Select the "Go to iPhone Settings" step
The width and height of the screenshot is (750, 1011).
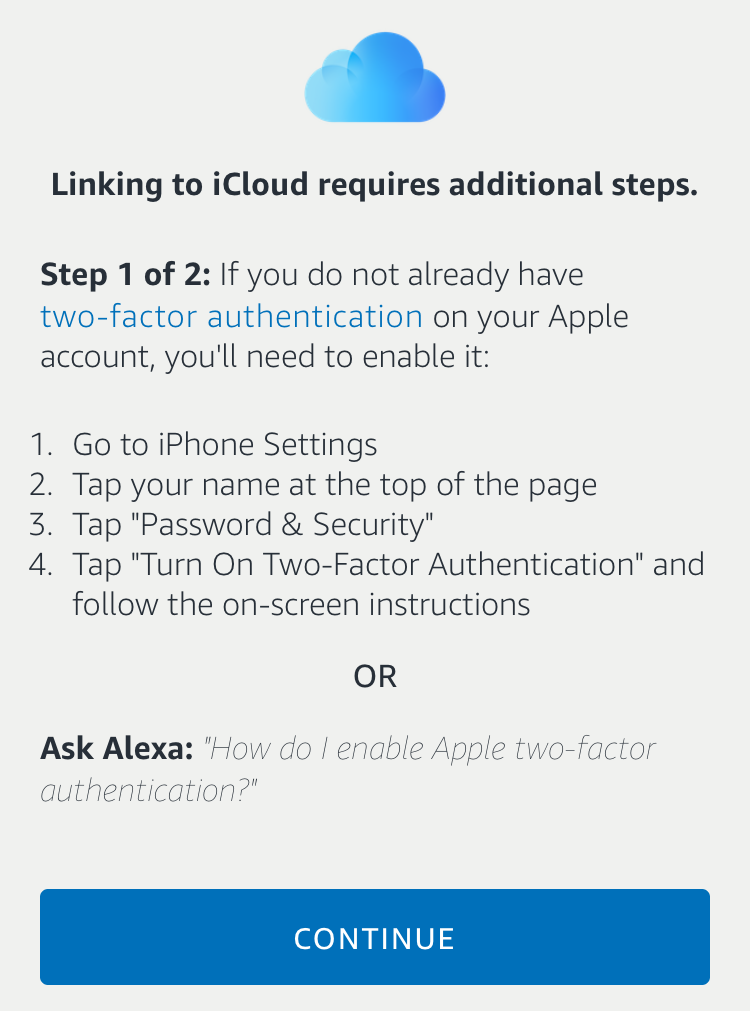(225, 444)
